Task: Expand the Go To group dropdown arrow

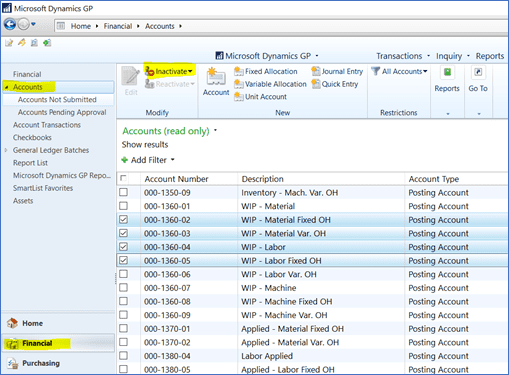Action: coord(479,114)
